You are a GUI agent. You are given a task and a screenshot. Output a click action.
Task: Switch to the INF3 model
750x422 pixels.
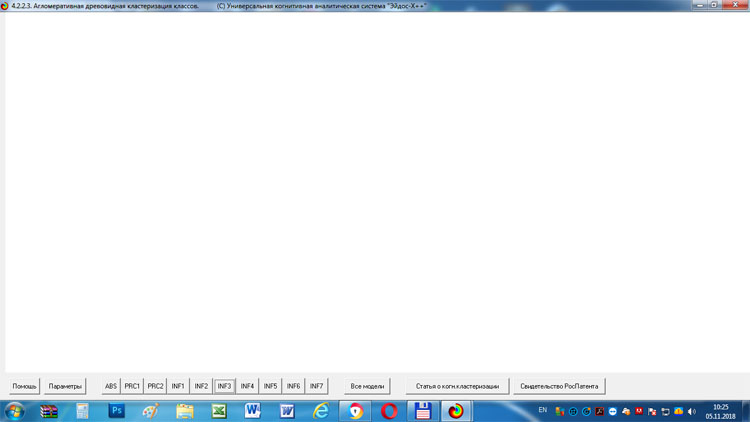(x=224, y=386)
